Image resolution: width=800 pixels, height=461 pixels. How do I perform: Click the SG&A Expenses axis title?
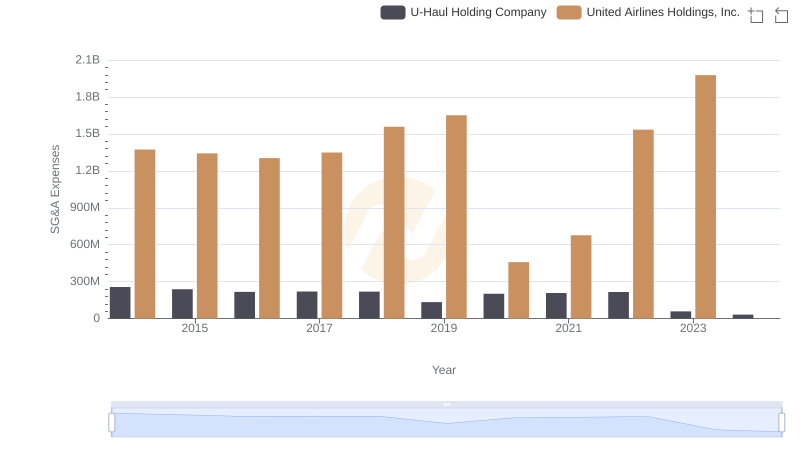click(56, 189)
